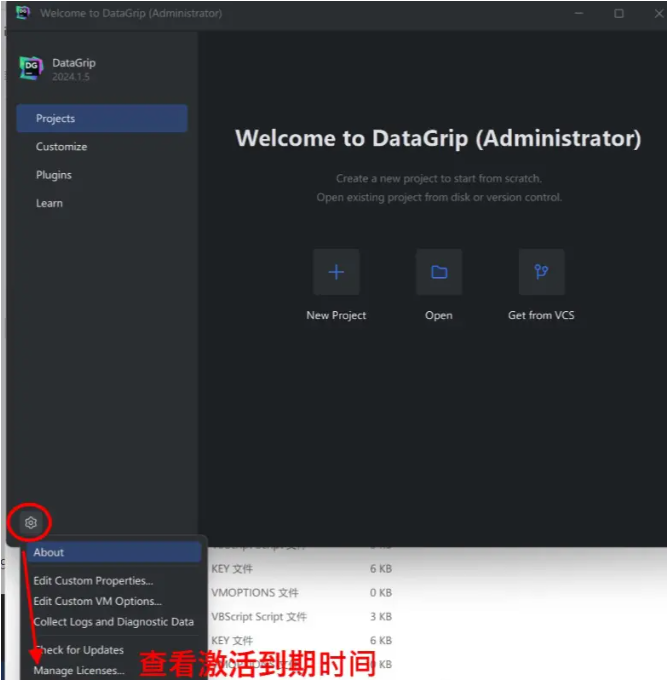Image resolution: width=667 pixels, height=680 pixels.
Task: Click the Get from VCS label
Action: click(541, 315)
